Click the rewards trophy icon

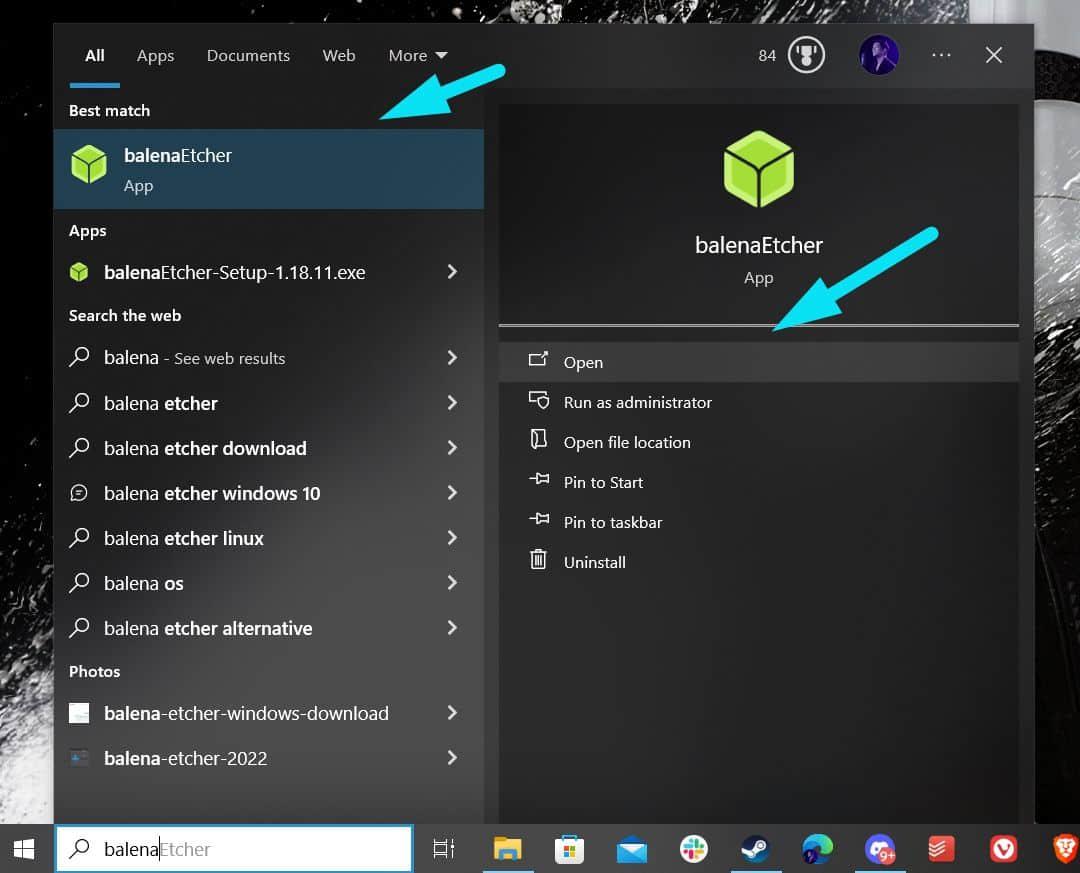click(x=806, y=55)
